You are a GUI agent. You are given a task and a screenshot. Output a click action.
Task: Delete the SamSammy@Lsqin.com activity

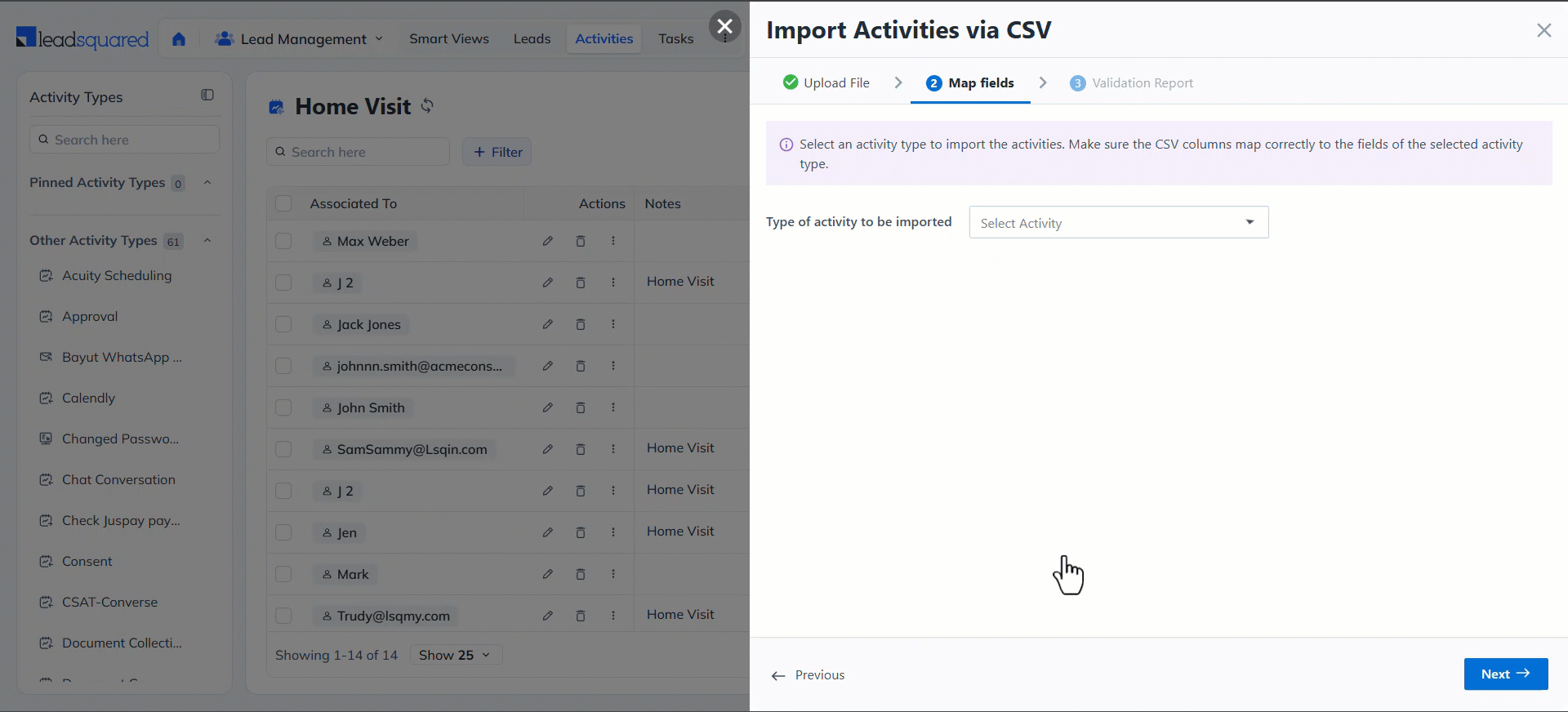581,449
